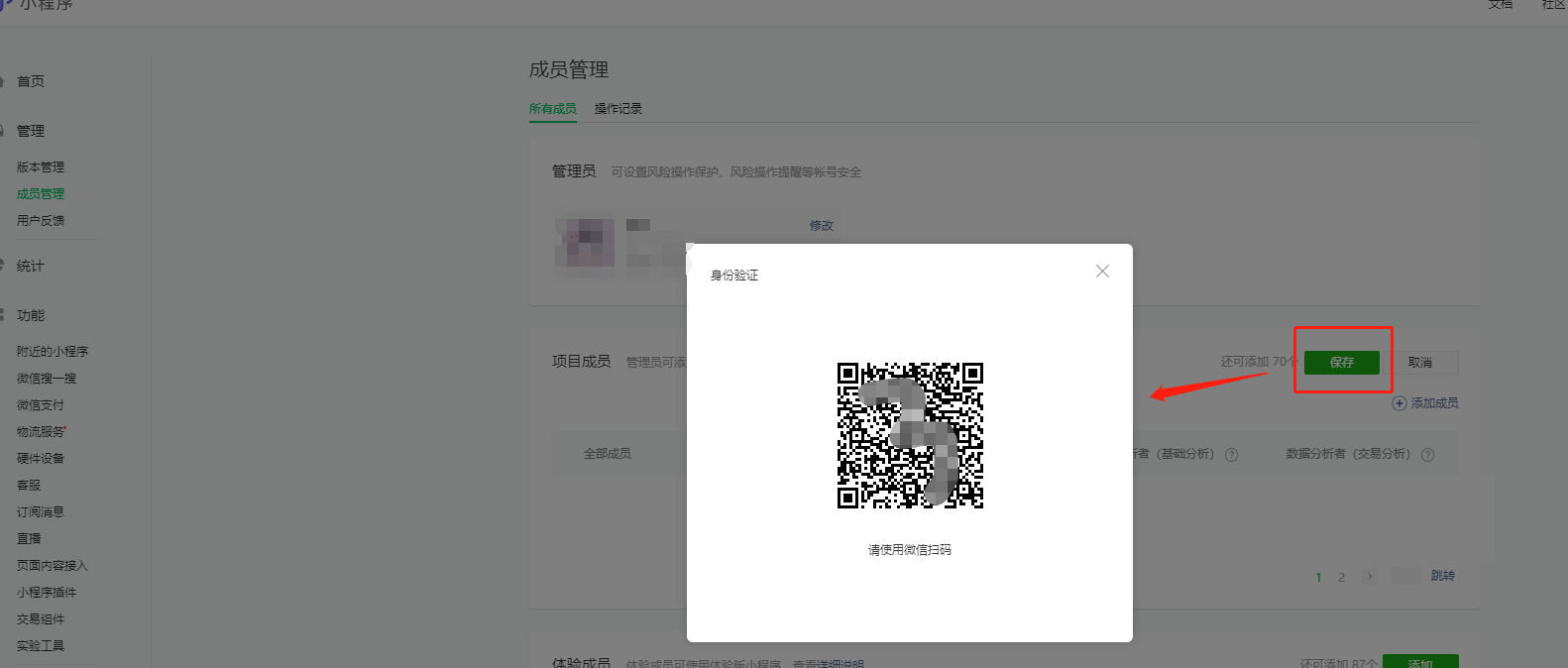Open 小程序插件 in the sidebar
This screenshot has width=1568, height=668.
(47, 592)
